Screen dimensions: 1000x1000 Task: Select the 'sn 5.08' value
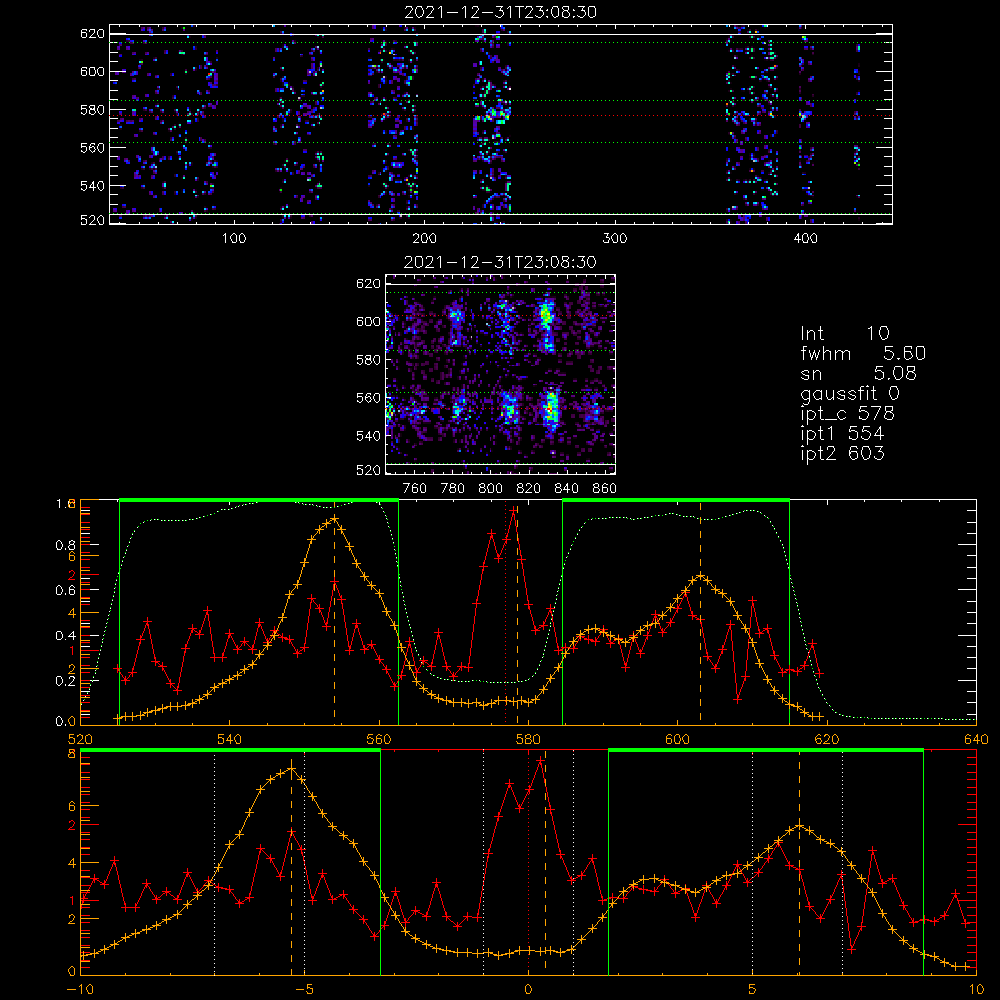[x=858, y=373]
